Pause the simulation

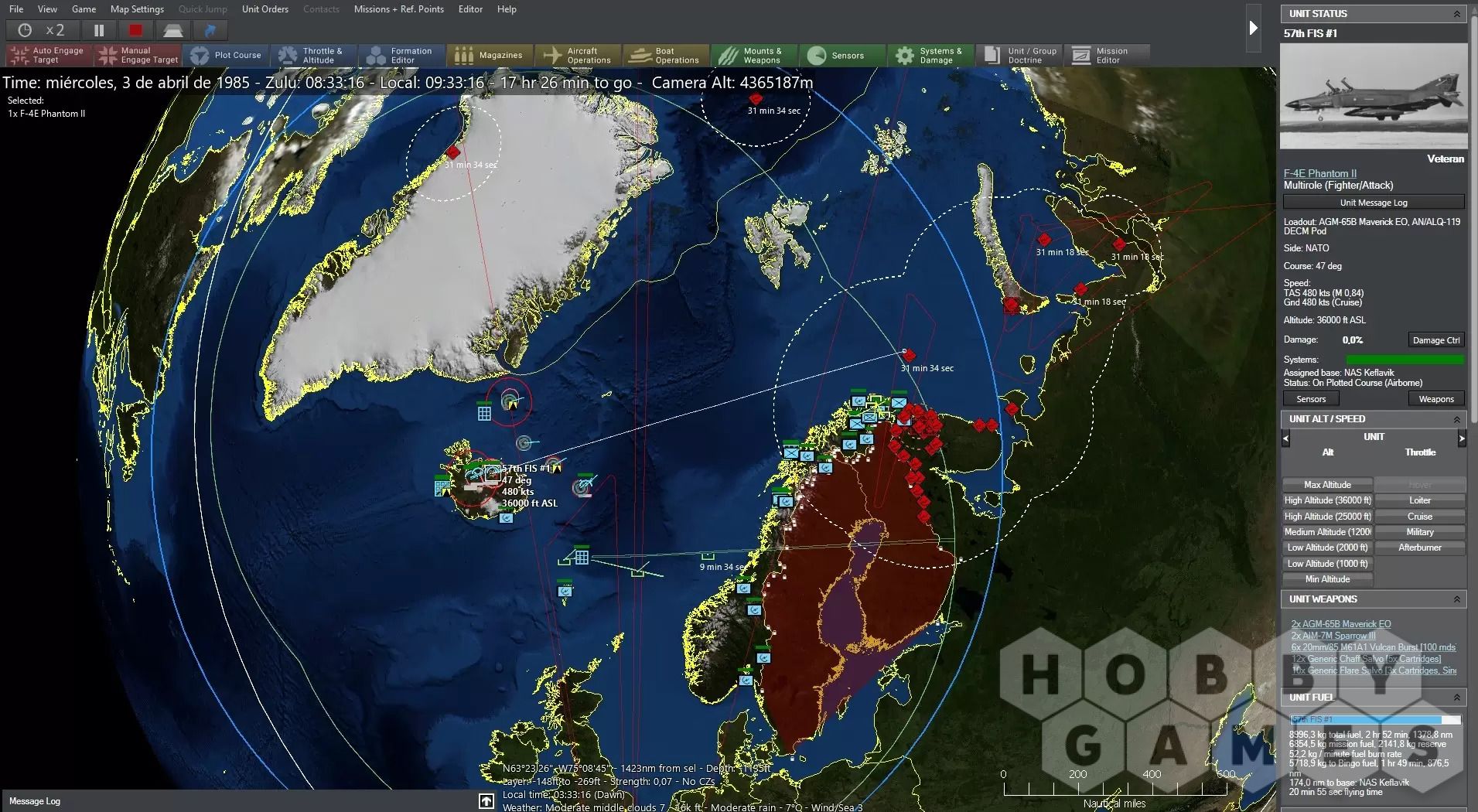point(99,30)
